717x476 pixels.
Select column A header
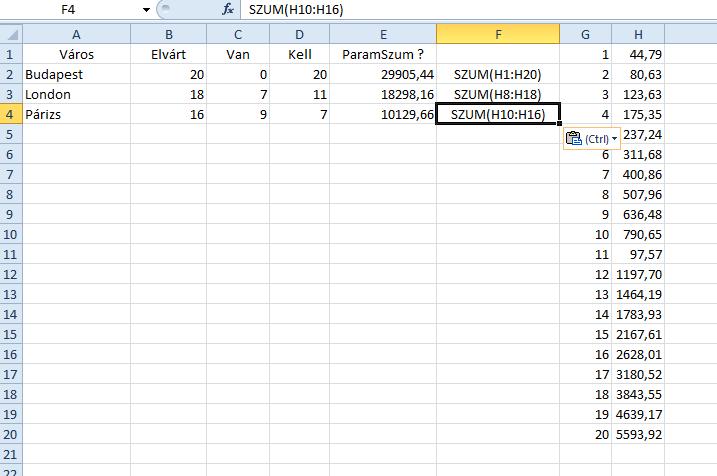(76, 34)
